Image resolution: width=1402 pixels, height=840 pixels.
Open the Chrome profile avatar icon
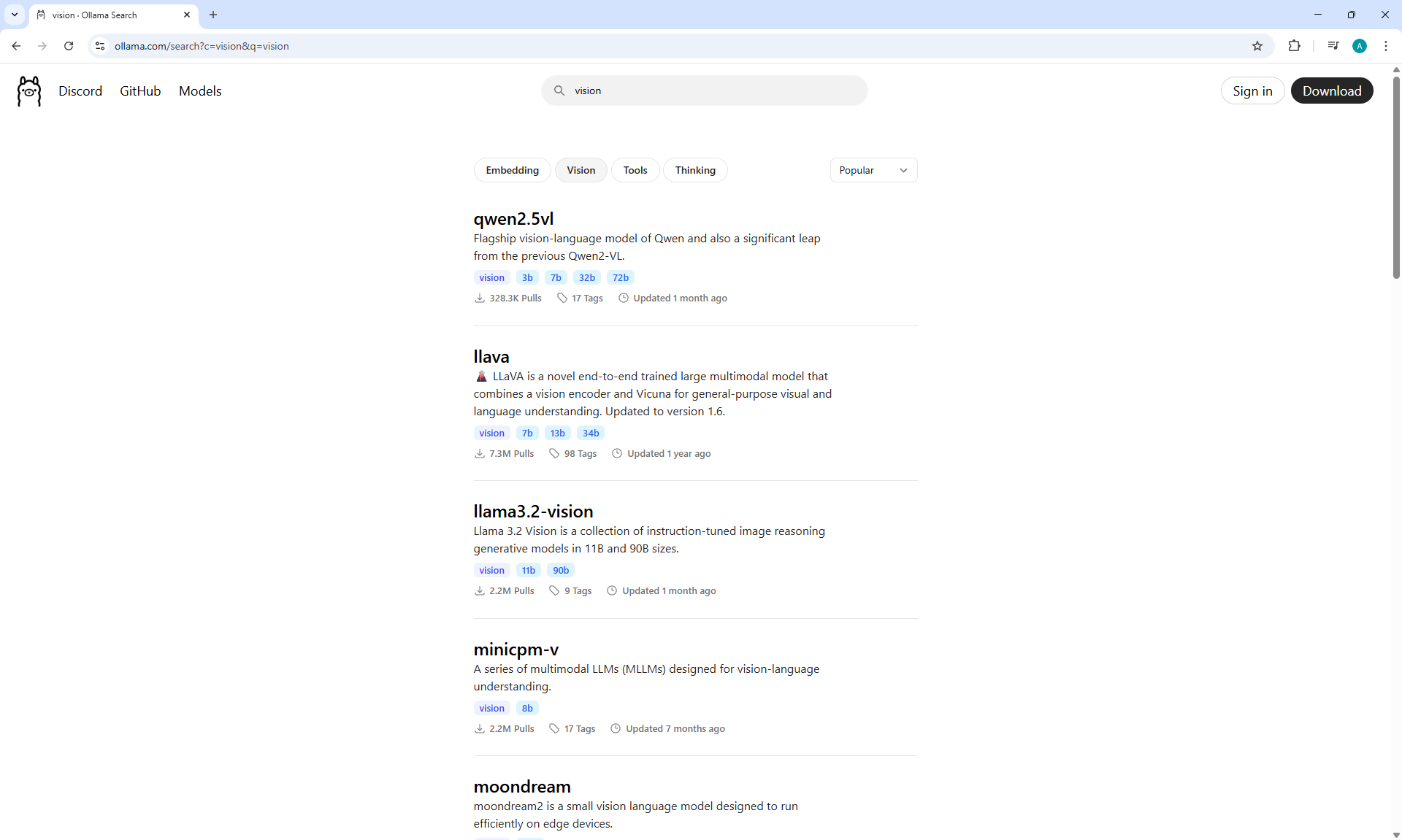[1359, 46]
